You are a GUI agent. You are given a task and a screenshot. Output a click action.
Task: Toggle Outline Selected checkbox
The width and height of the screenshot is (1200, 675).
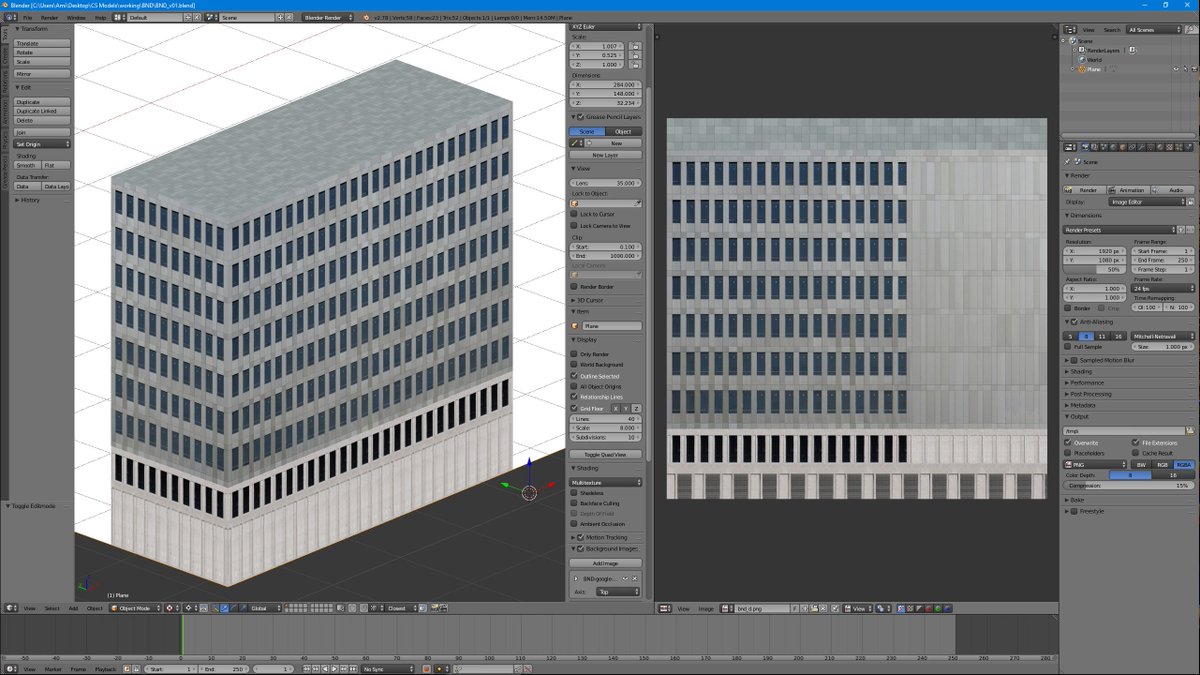click(574, 376)
